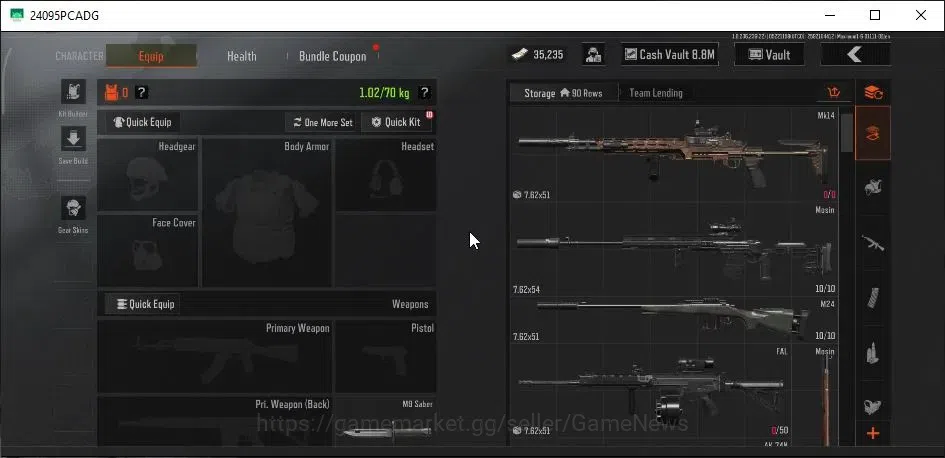Screen dimensions: 945x458
Task: Click the orange sort storage icon
Action: click(834, 93)
